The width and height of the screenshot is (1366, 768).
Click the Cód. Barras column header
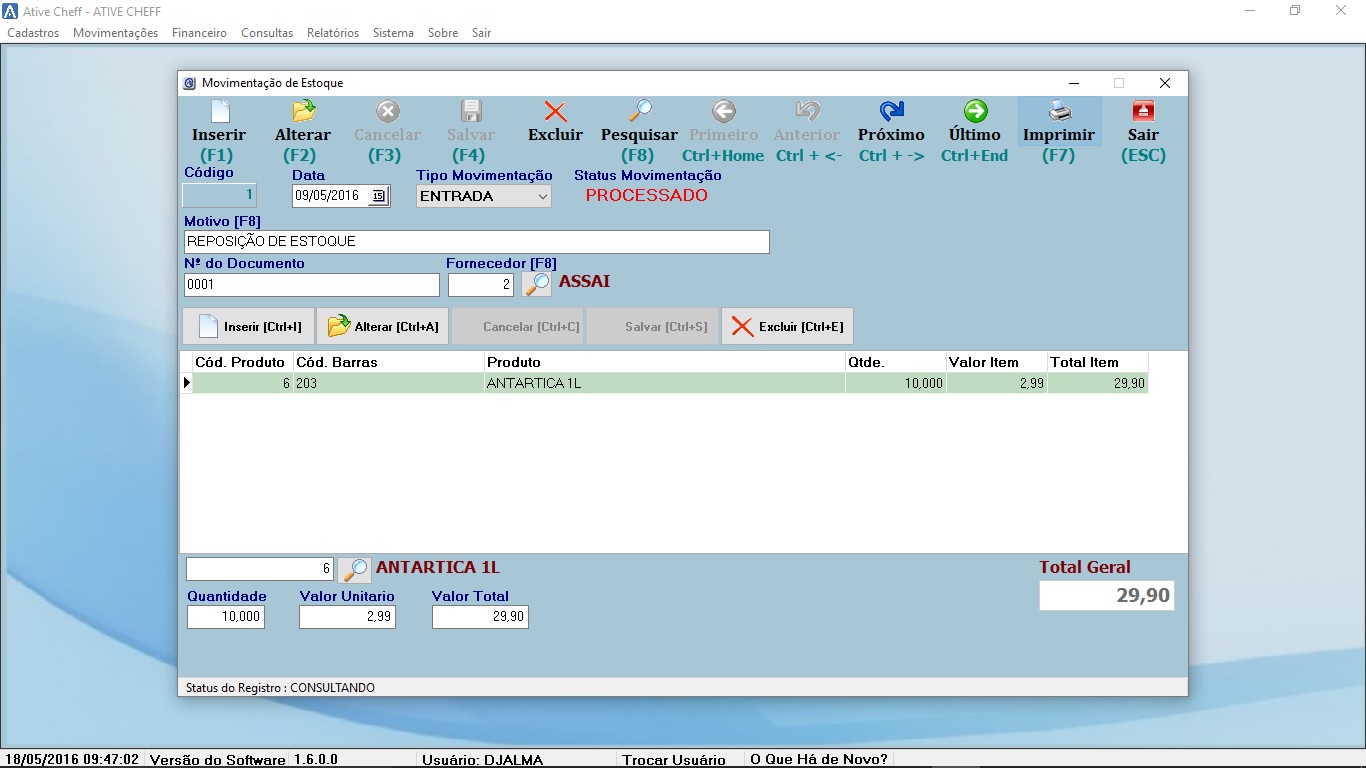(x=388, y=362)
